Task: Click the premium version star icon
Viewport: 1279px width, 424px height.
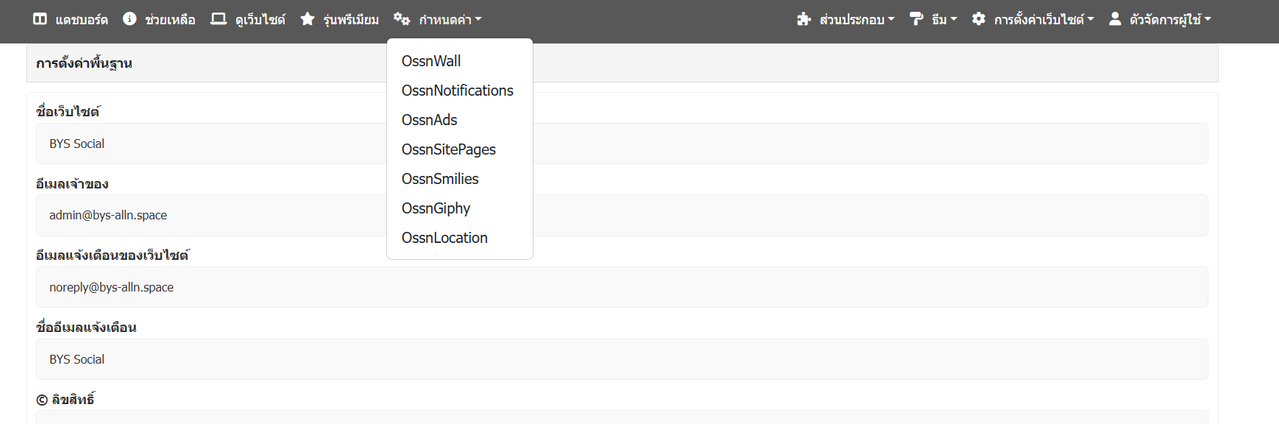Action: 308,19
